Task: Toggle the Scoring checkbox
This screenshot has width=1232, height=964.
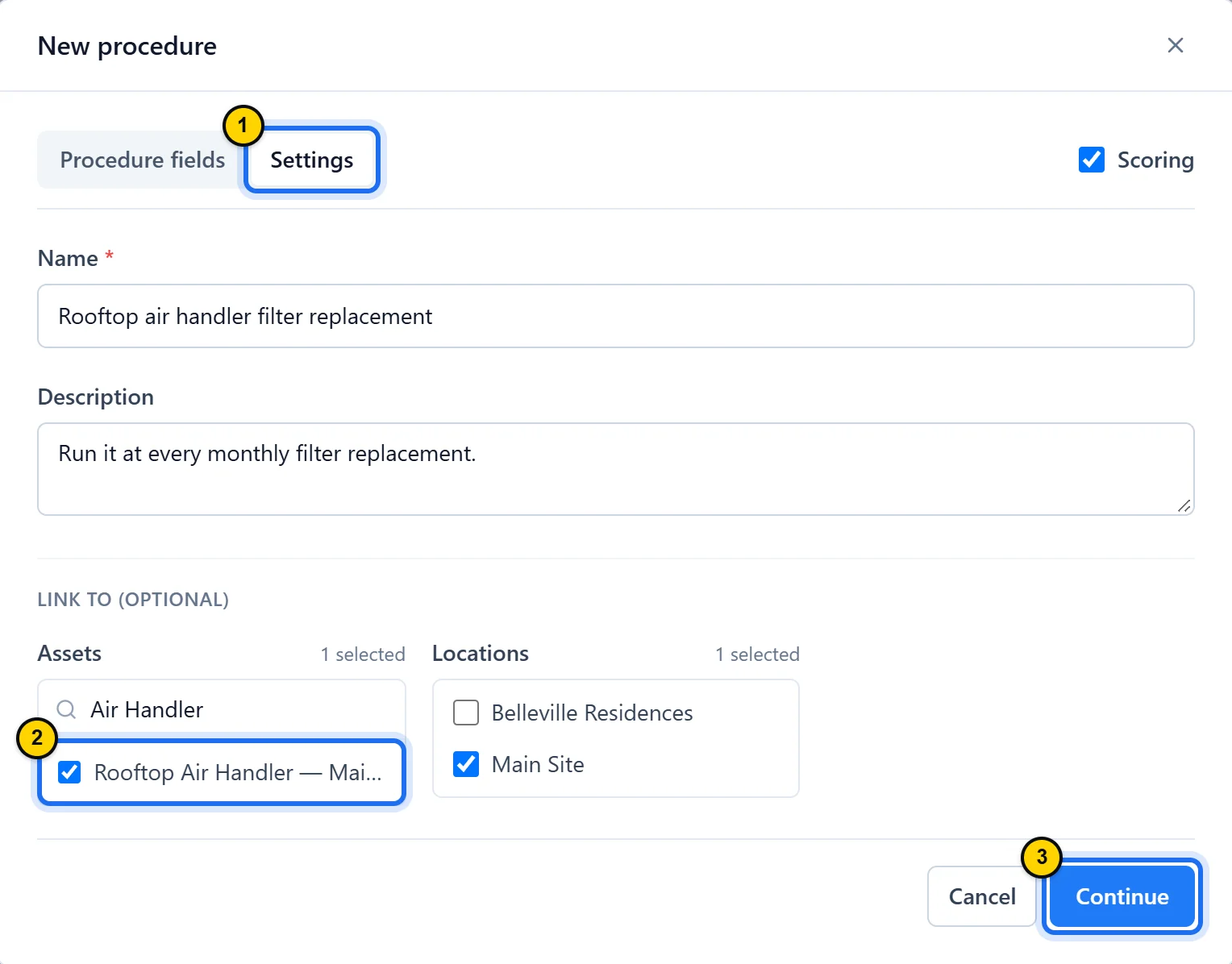Action: pyautogui.click(x=1092, y=160)
